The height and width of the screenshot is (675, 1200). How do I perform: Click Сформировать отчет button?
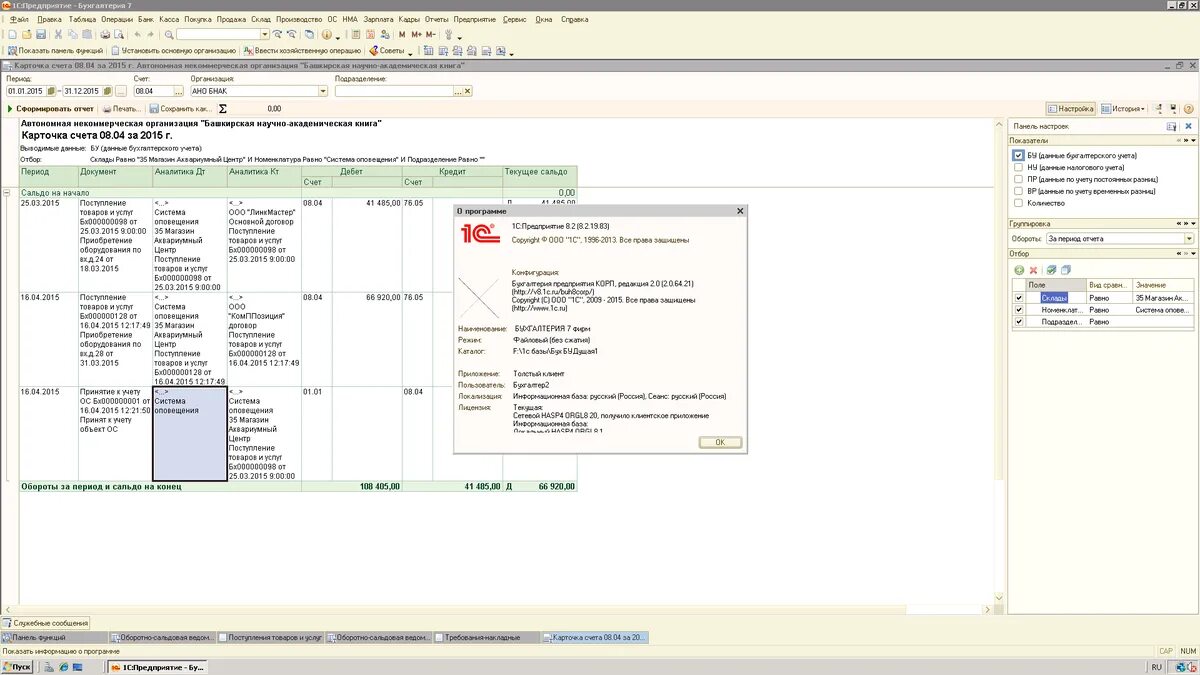tap(50, 108)
